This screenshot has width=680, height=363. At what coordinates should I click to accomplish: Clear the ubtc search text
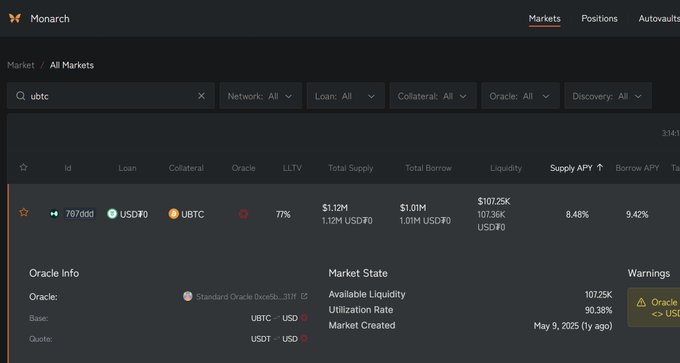[x=201, y=96]
